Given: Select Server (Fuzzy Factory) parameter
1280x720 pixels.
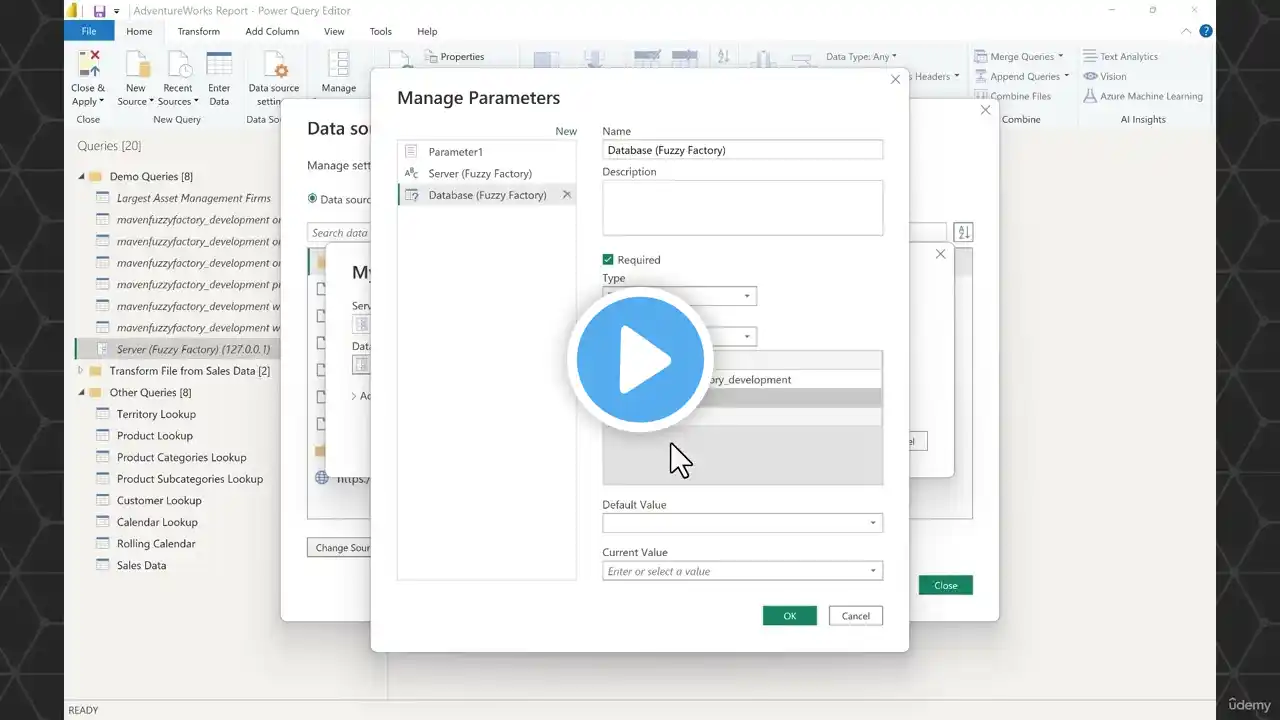Looking at the screenshot, I should tap(487, 173).
